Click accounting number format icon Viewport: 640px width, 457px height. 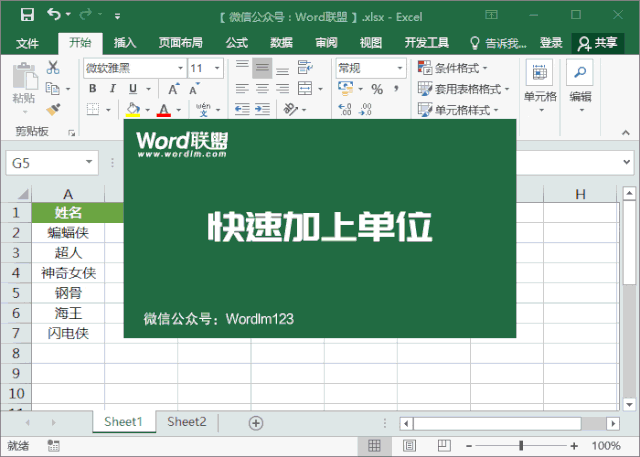pyautogui.click(x=346, y=88)
